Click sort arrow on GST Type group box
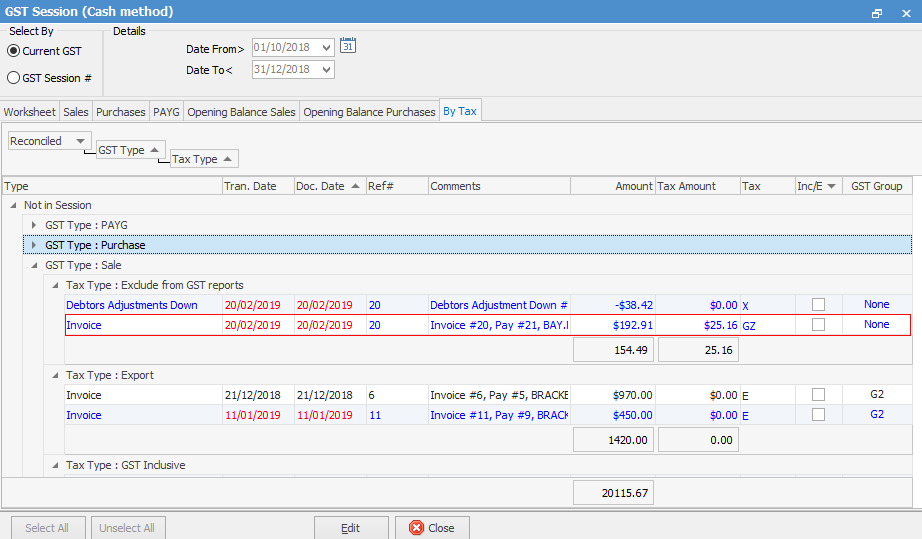Image resolution: width=922 pixels, height=539 pixels. click(x=153, y=150)
